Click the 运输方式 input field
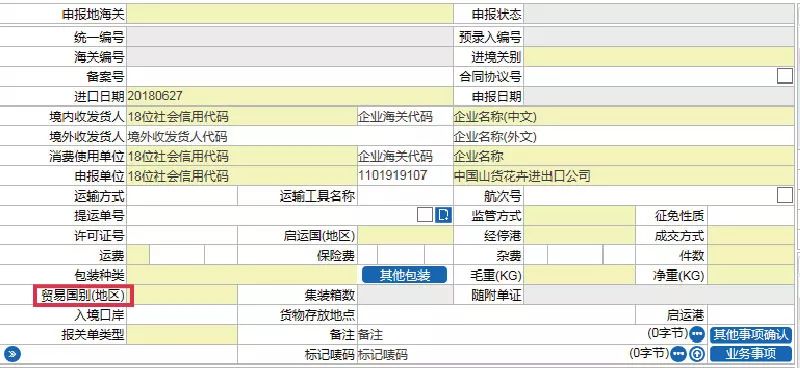The height and width of the screenshot is (368, 800). [x=182, y=195]
